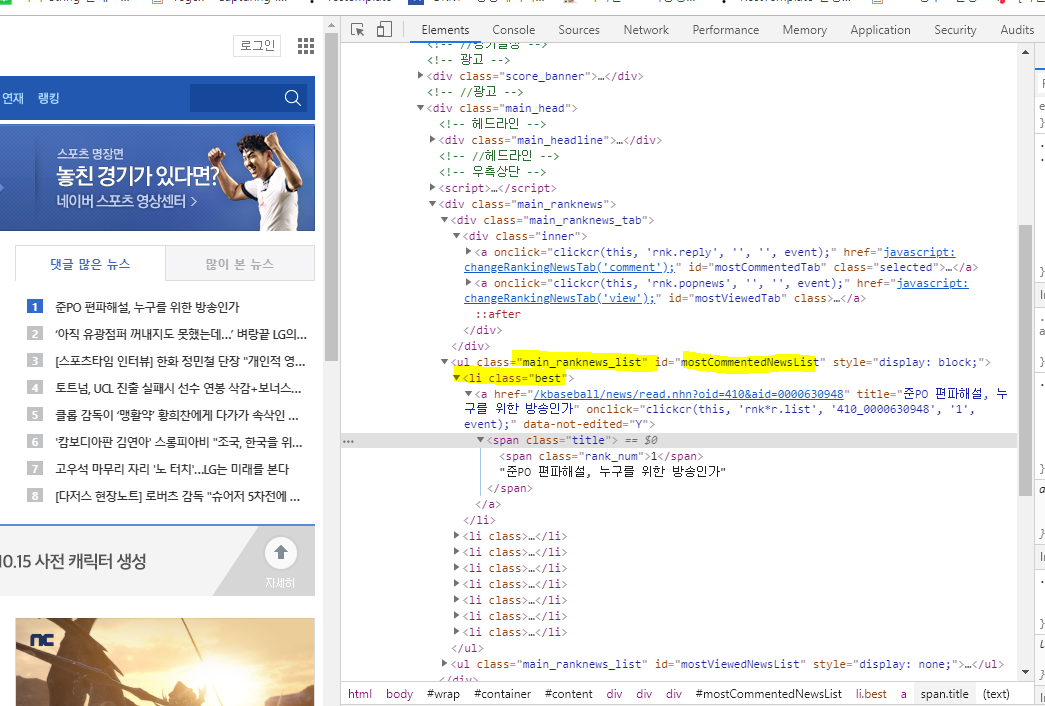Open news item '캄보디아판 김연아' 스롱피아비
Viewport: 1045px width, 706px height.
[179, 442]
